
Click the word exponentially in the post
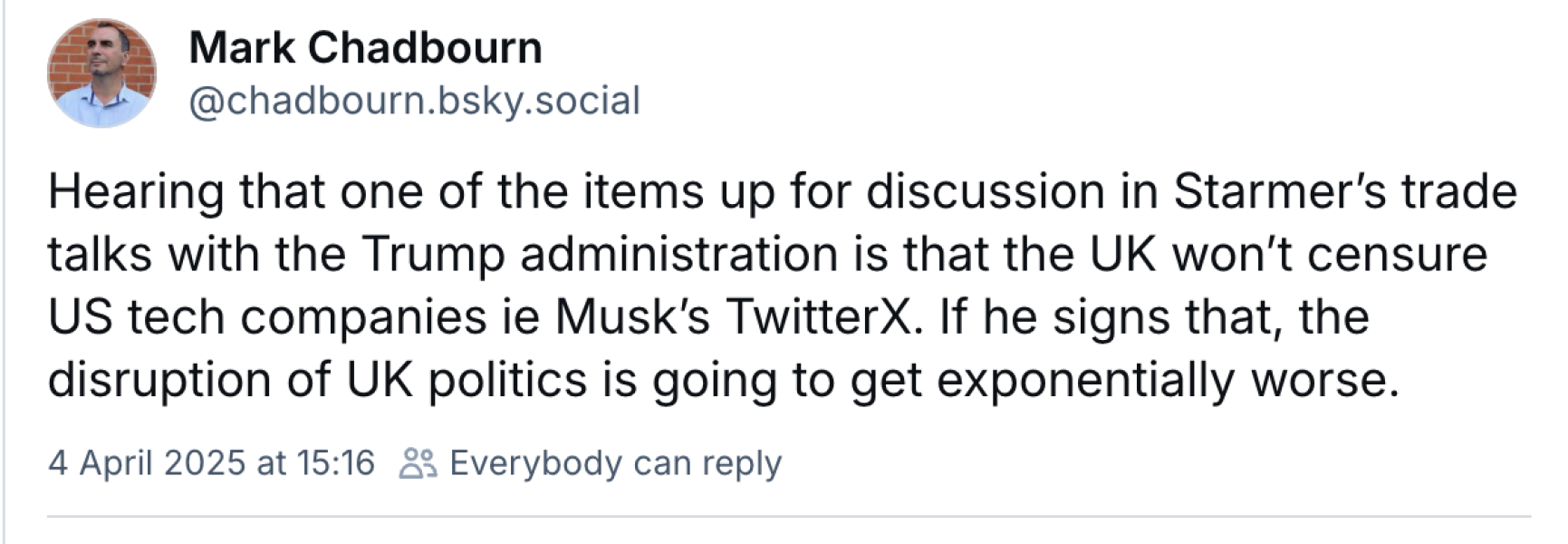[x=1084, y=380]
